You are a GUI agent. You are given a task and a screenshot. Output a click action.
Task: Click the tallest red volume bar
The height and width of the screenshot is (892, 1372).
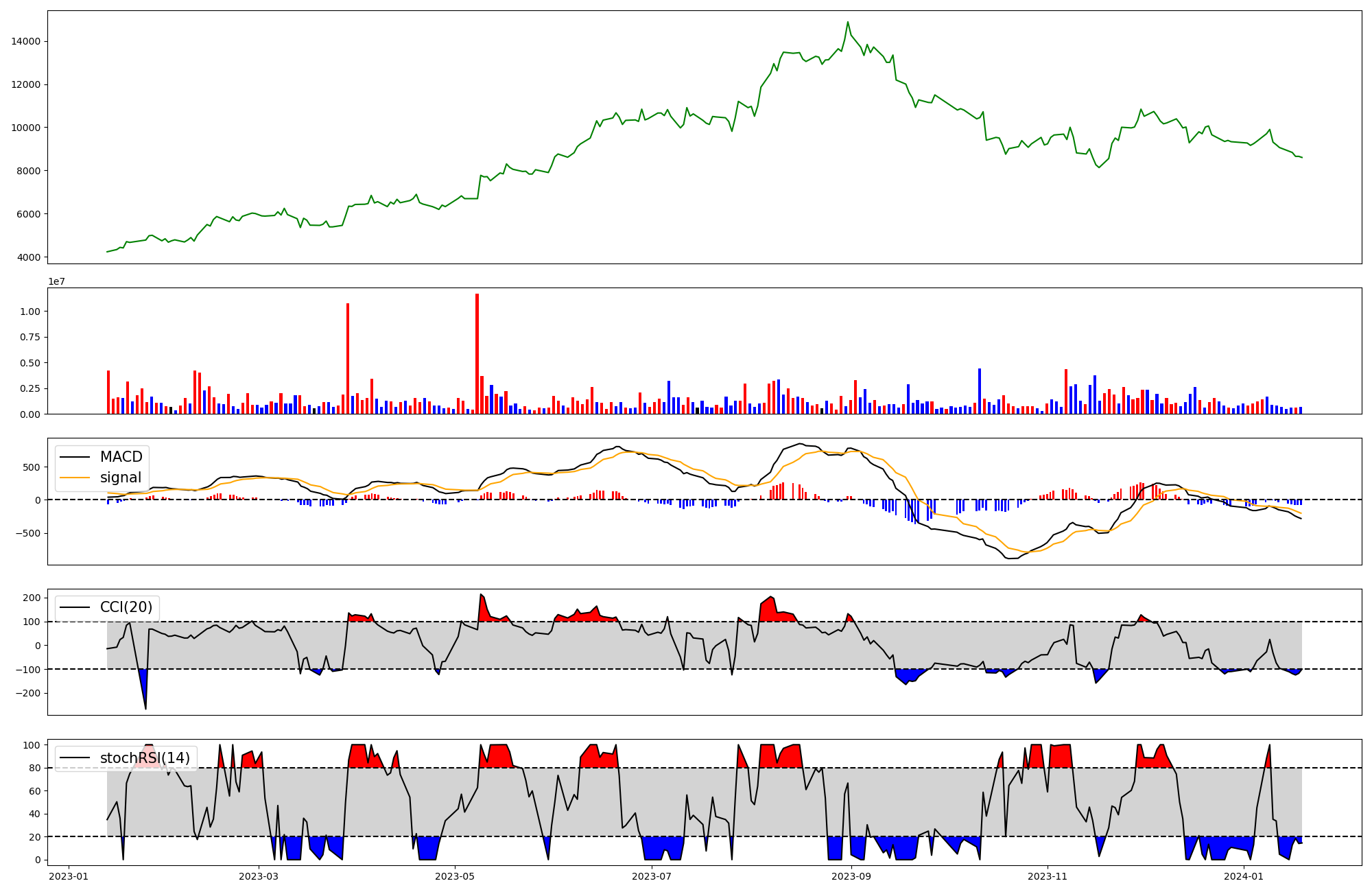pos(477,353)
